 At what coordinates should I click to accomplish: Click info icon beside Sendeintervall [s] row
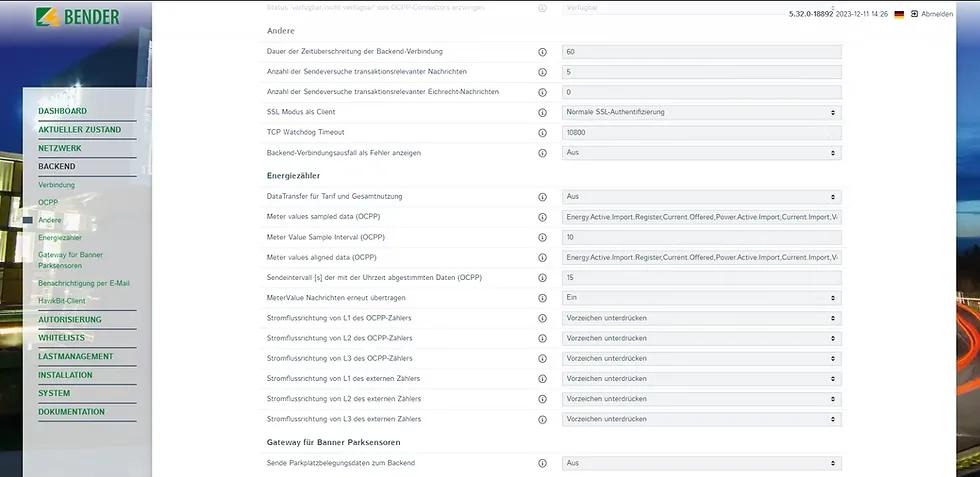(542, 278)
